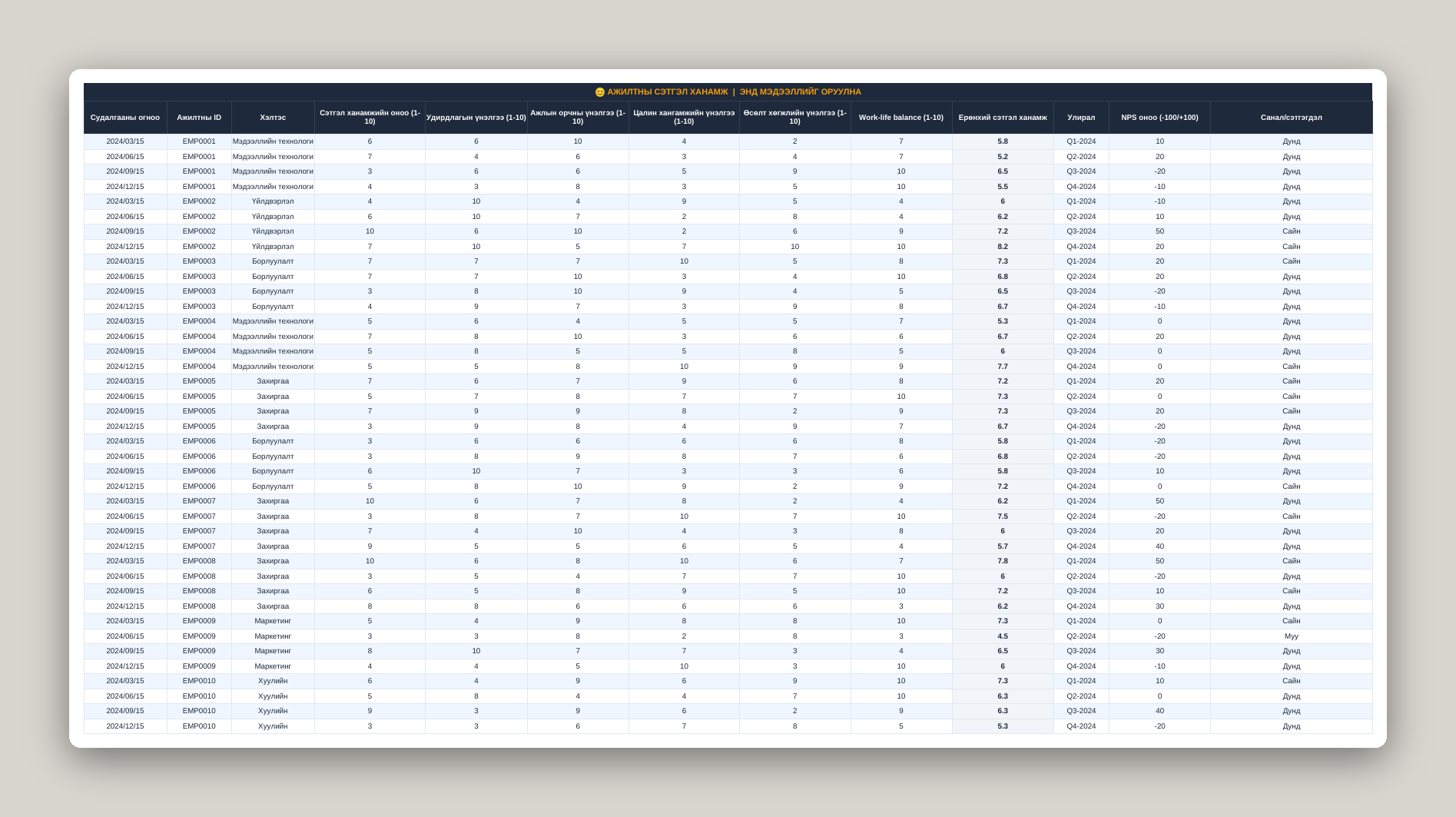This screenshot has width=1456, height=817.
Task: Click the ЭНД МЭДЭЭЛЛИЙГ ОРУУЛНА banner text
Action: coord(800,92)
